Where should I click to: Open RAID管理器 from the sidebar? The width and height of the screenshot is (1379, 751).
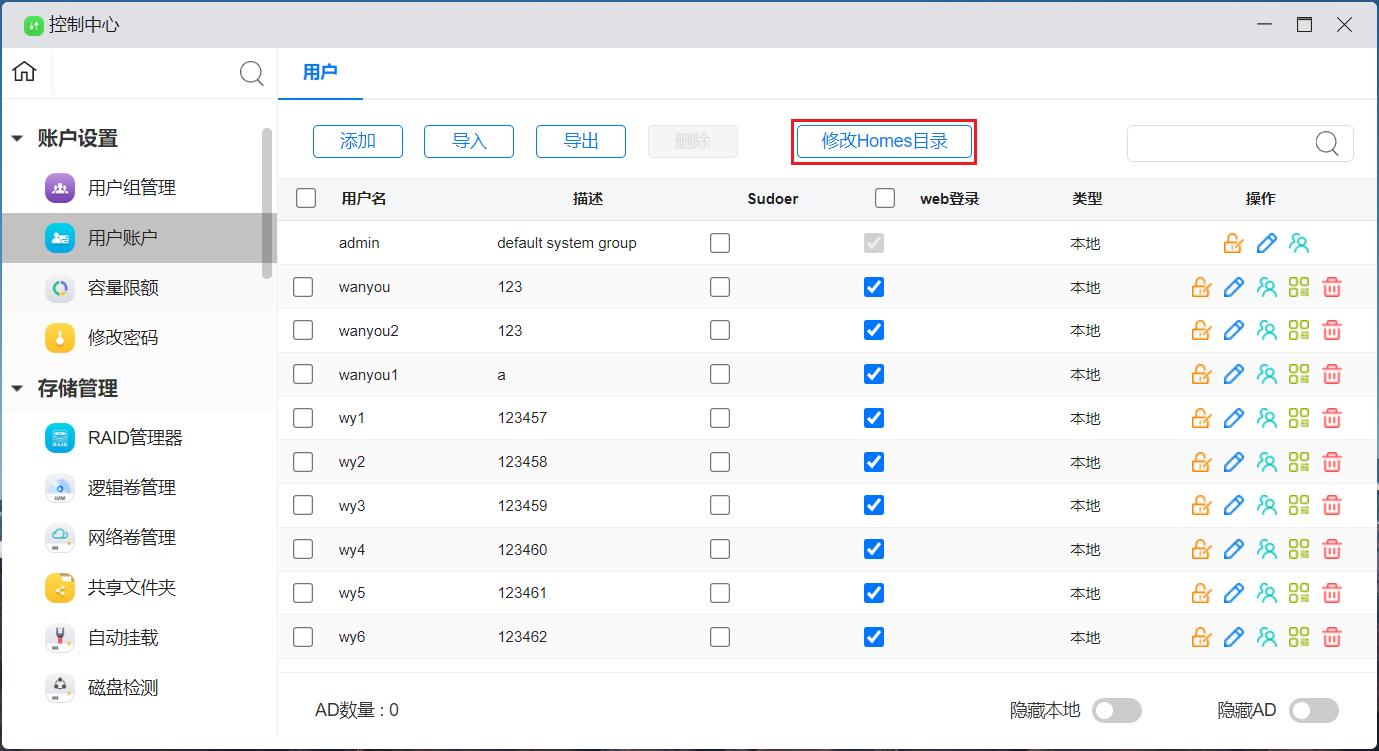tap(135, 438)
